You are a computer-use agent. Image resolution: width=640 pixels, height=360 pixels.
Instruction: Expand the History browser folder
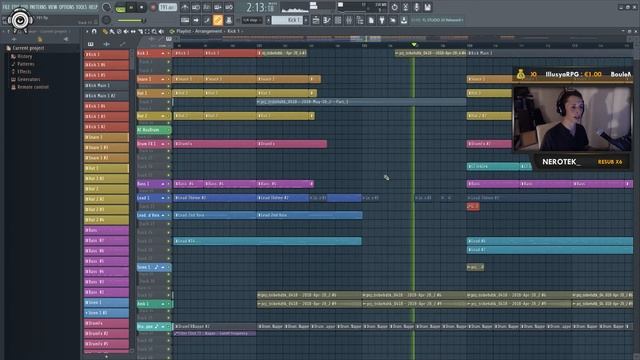tap(21, 56)
